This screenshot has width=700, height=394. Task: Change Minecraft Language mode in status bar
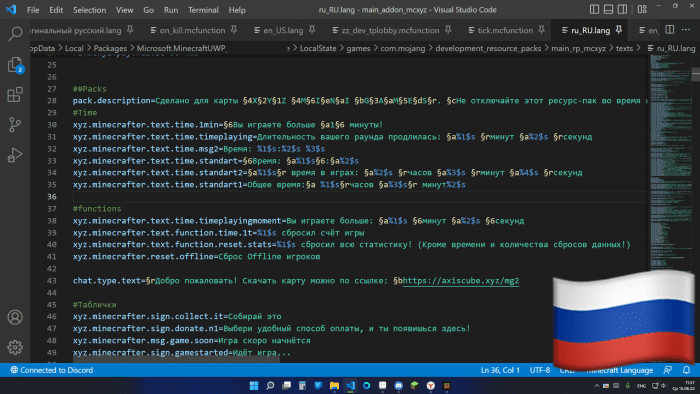(x=620, y=370)
